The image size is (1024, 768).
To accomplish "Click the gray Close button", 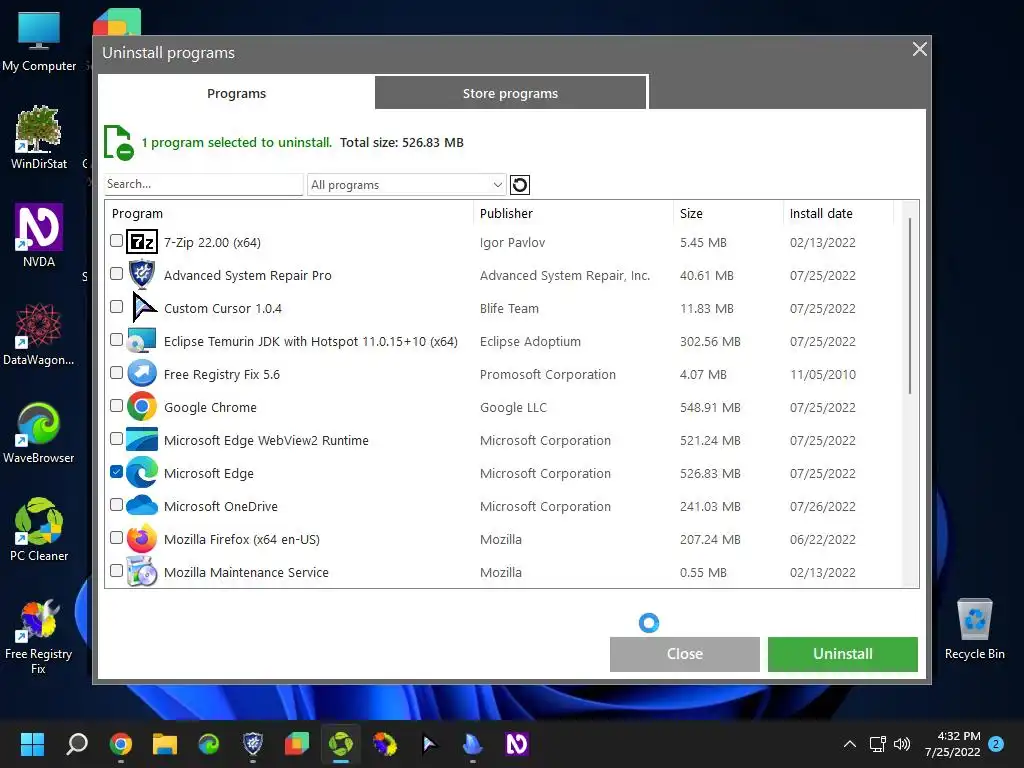I will pyautogui.click(x=684, y=654).
